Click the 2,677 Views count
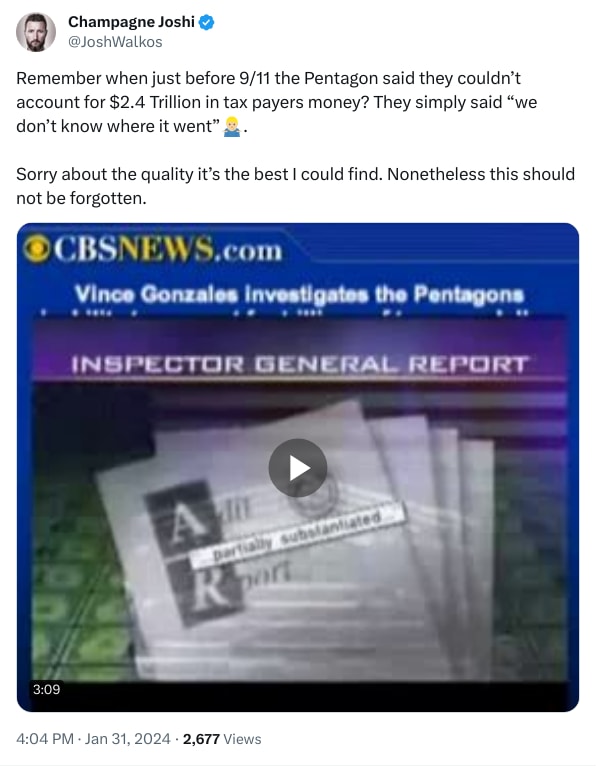The width and height of the screenshot is (611, 766). coord(222,739)
